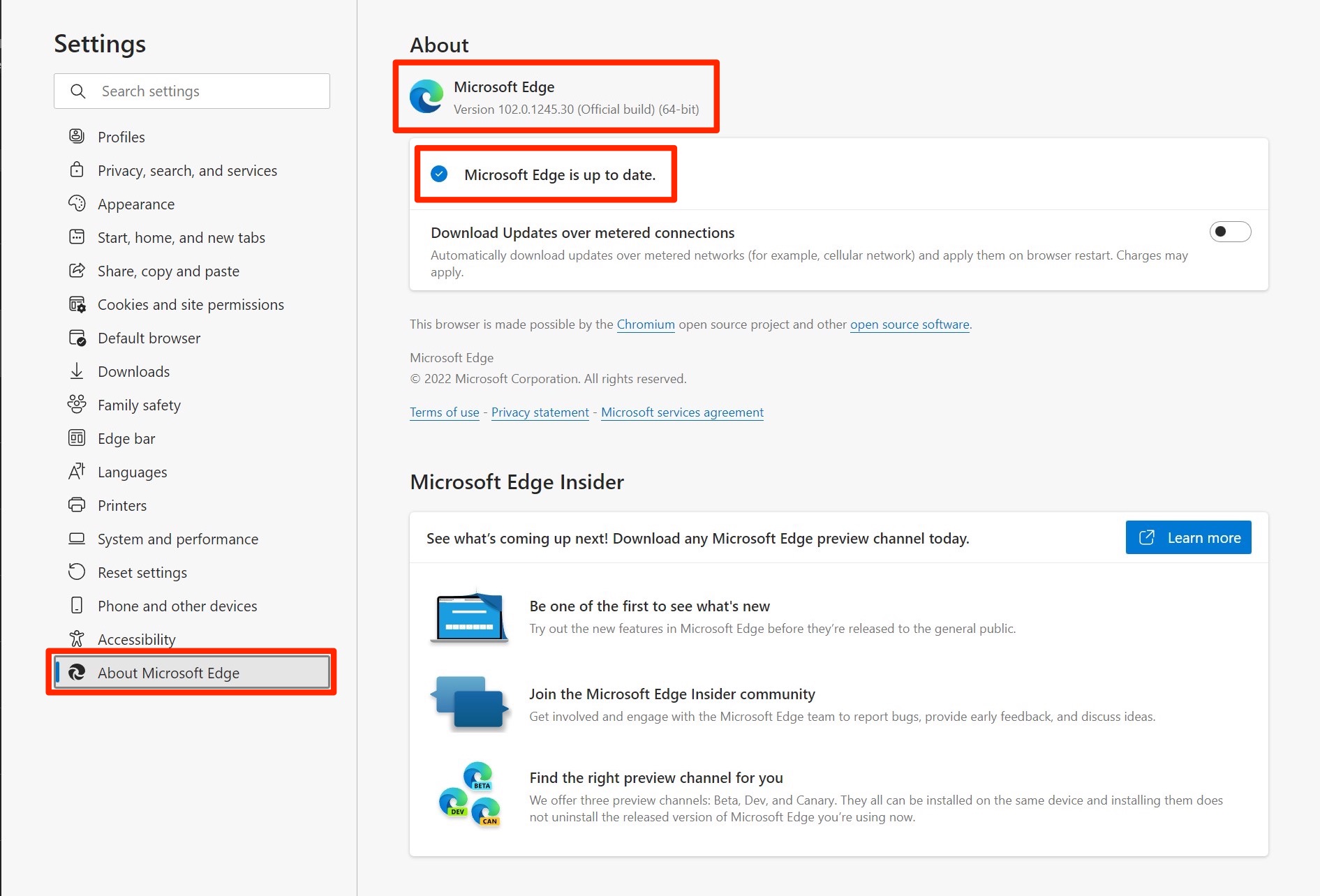Screen dimensions: 1320x896
Task: Click the Reset settings icon
Action: [77, 572]
